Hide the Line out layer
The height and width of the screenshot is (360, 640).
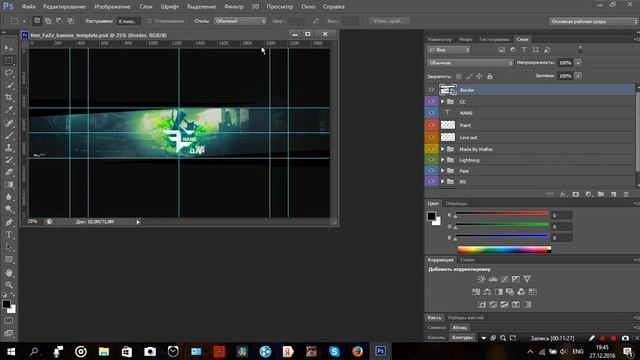[431, 137]
